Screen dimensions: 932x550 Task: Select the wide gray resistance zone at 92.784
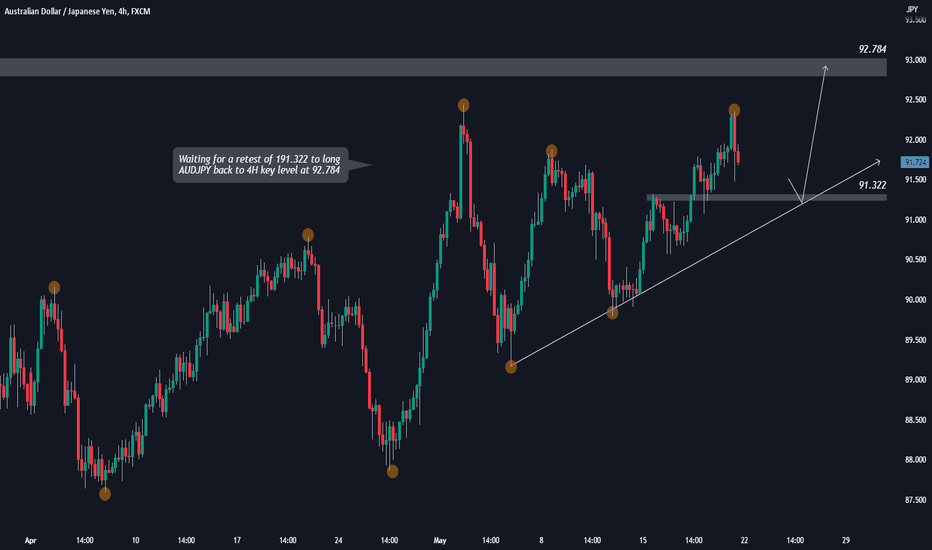click(x=443, y=67)
